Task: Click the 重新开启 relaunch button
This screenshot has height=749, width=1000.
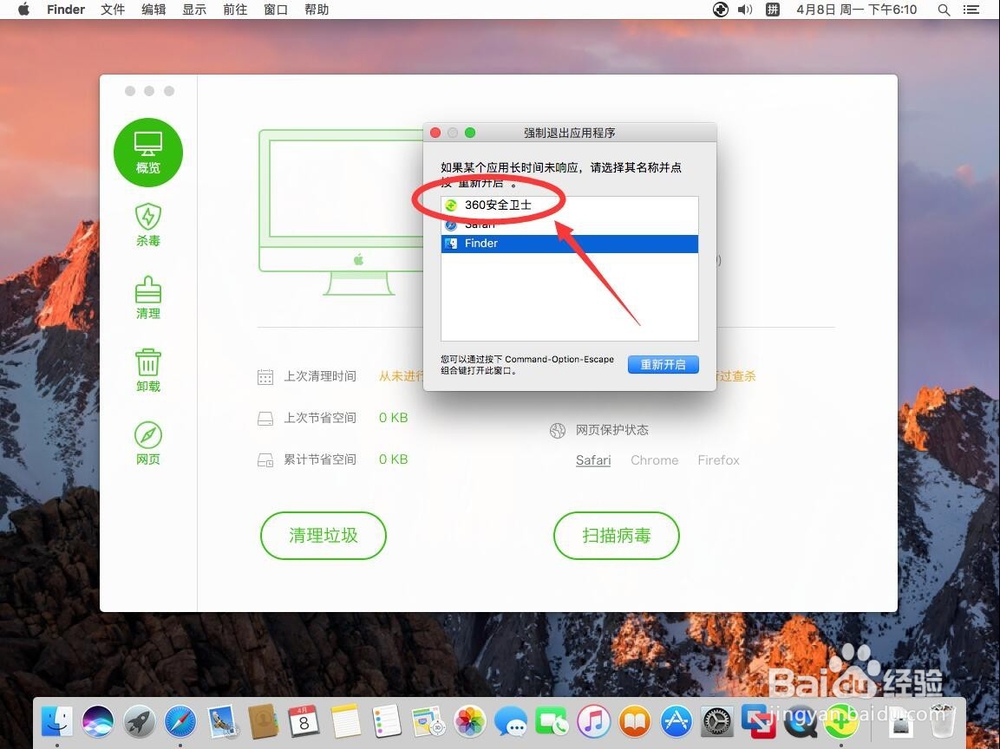Action: pyautogui.click(x=663, y=364)
